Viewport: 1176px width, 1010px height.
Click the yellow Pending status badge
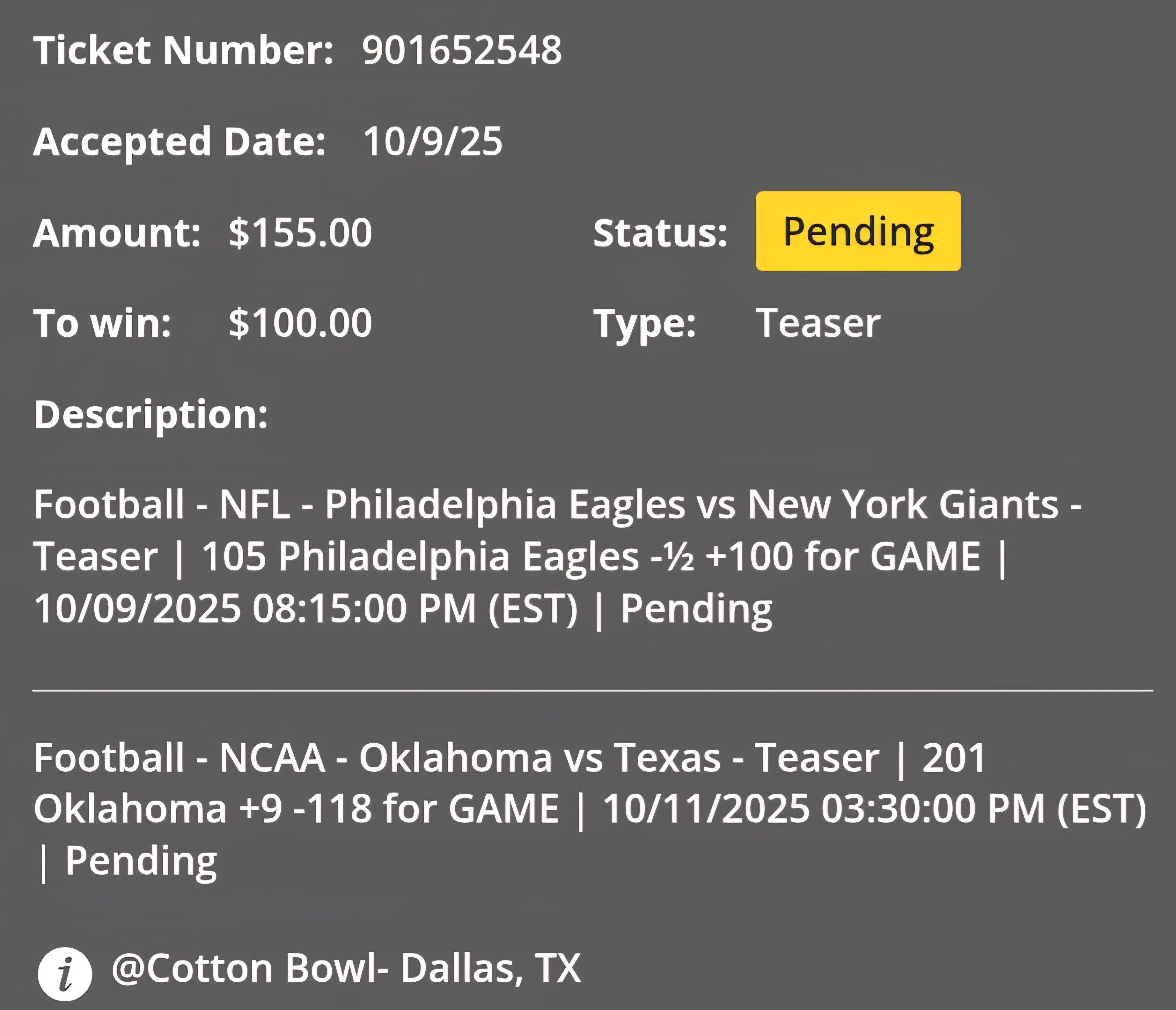[858, 231]
